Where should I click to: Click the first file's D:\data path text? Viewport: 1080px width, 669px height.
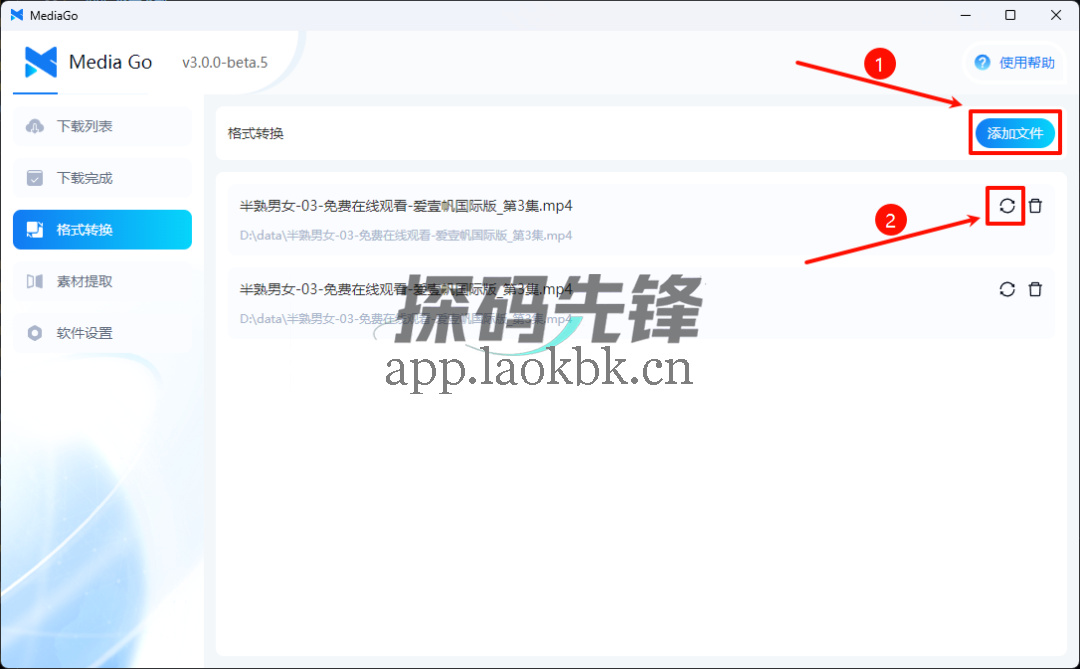406,236
